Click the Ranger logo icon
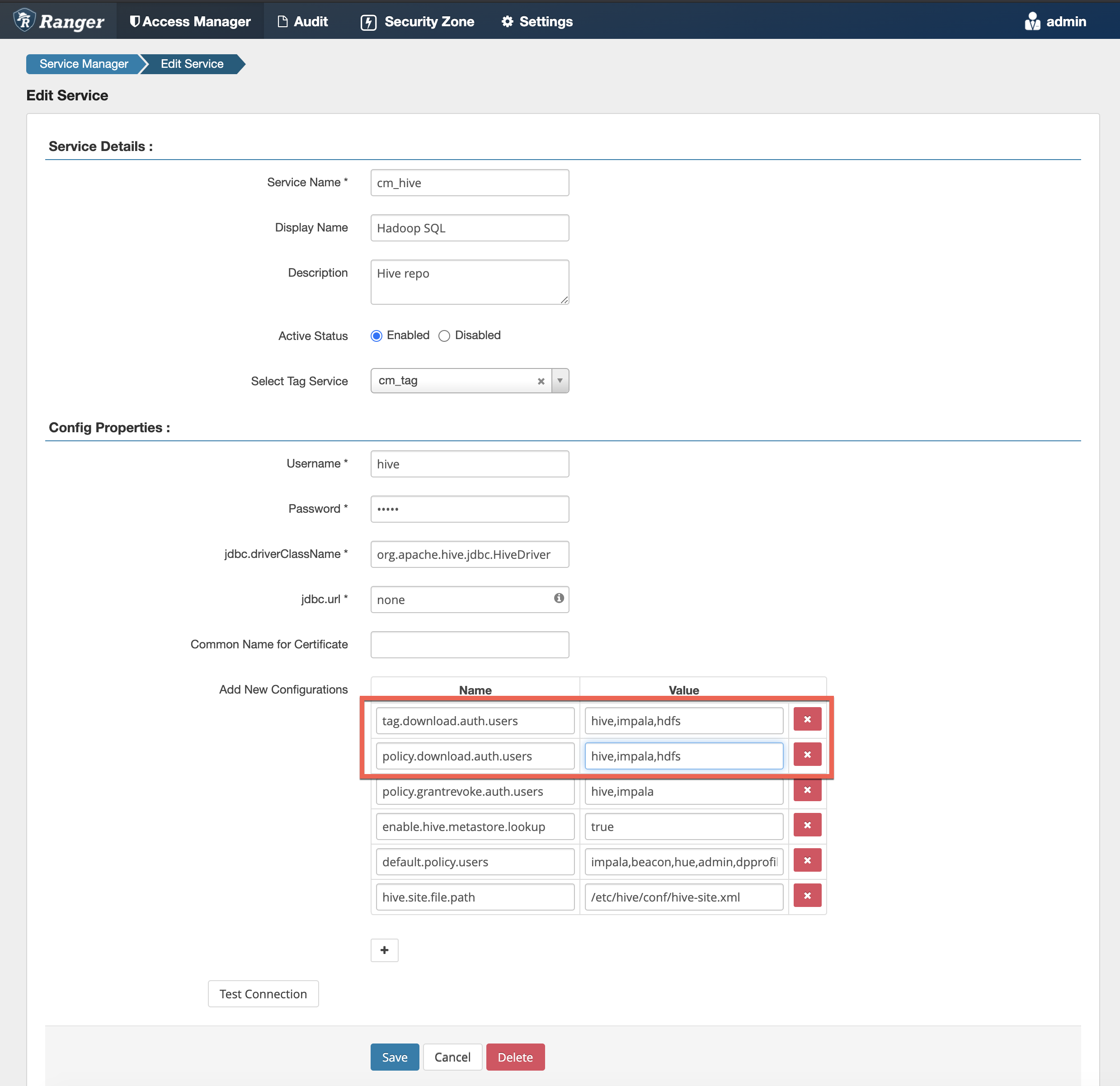The height and width of the screenshot is (1086, 1120). coord(24,20)
